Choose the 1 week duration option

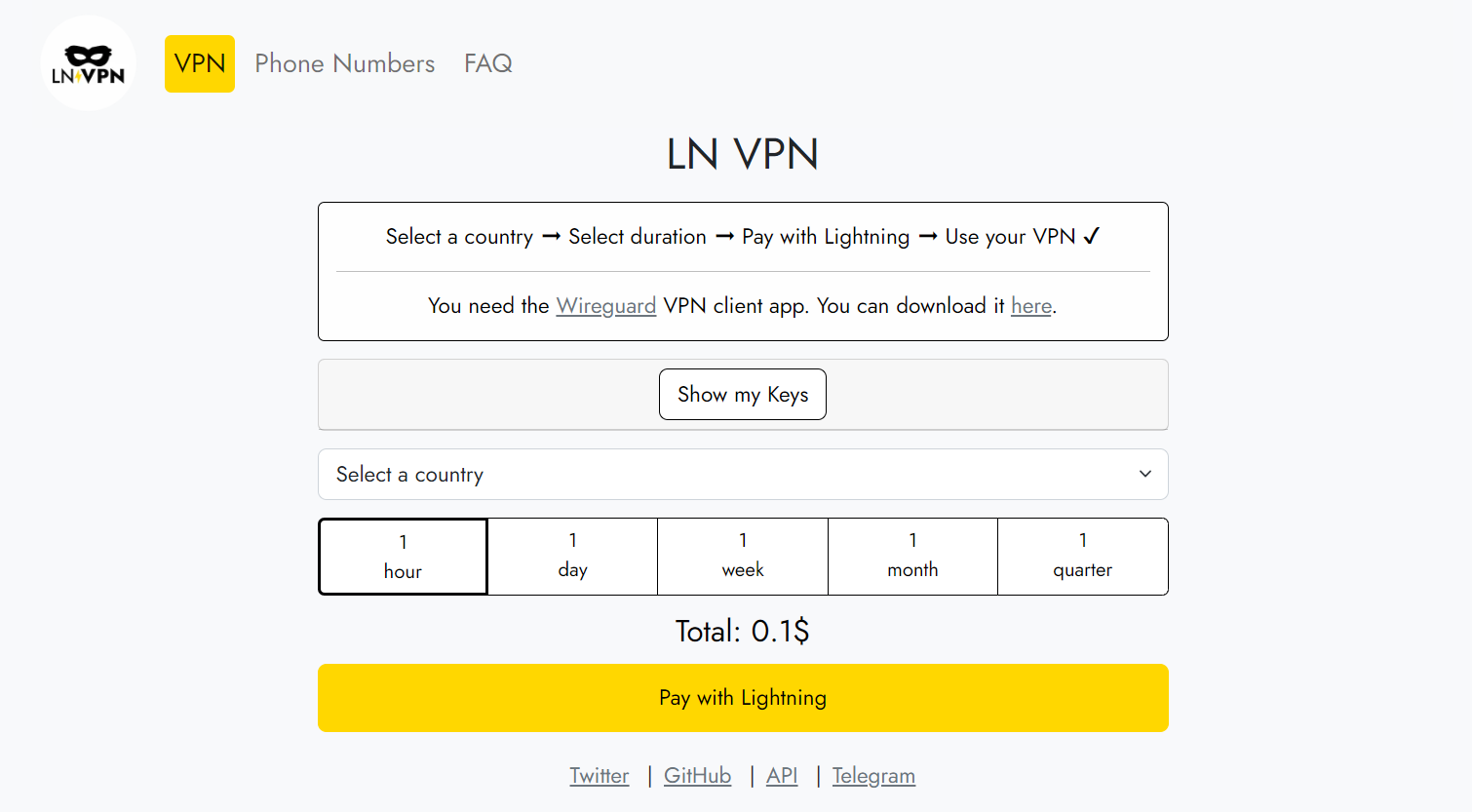click(x=743, y=557)
